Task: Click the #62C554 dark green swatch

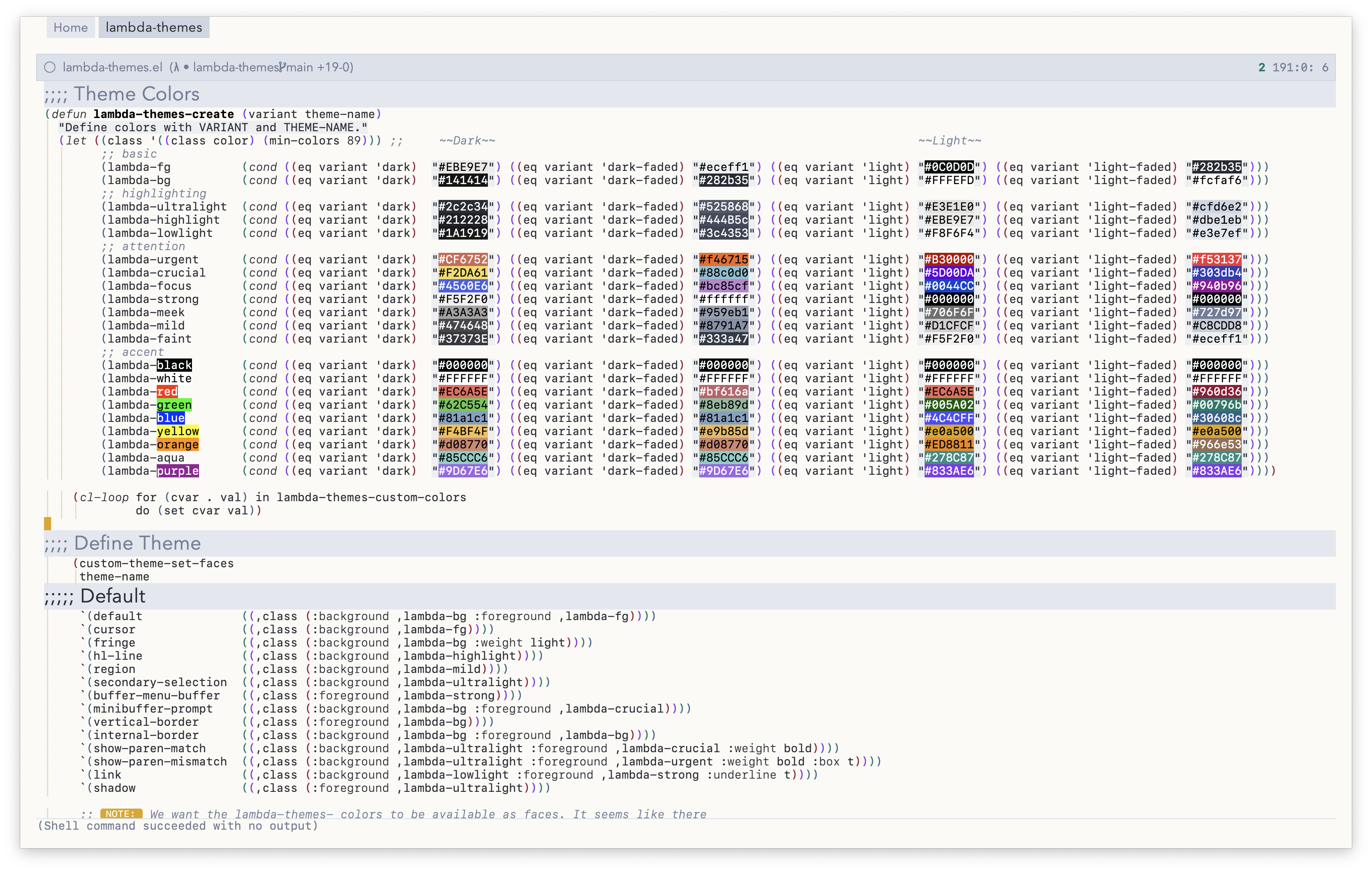Action: point(463,405)
